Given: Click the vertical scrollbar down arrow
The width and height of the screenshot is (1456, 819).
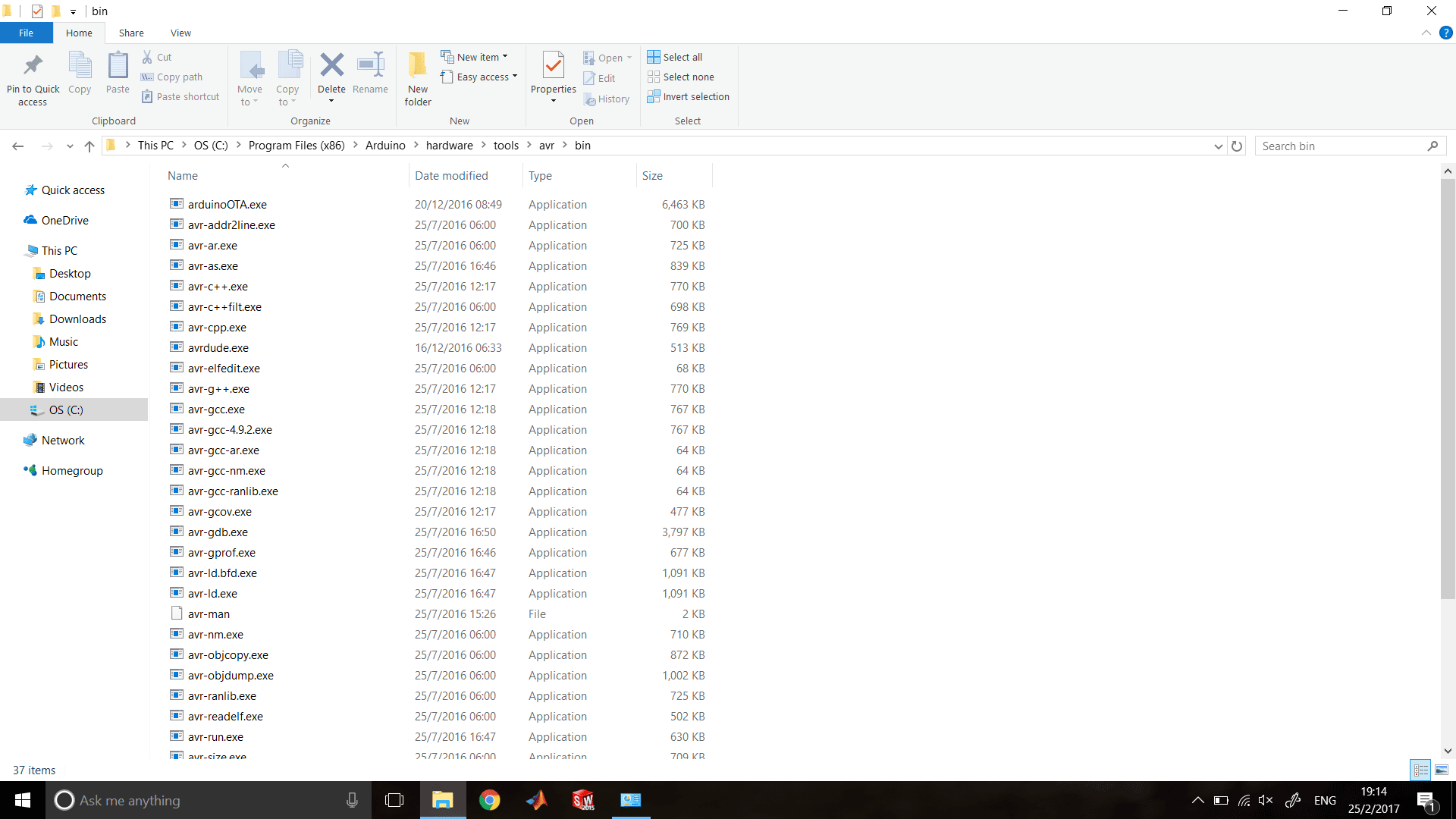Looking at the screenshot, I should pos(1448,751).
